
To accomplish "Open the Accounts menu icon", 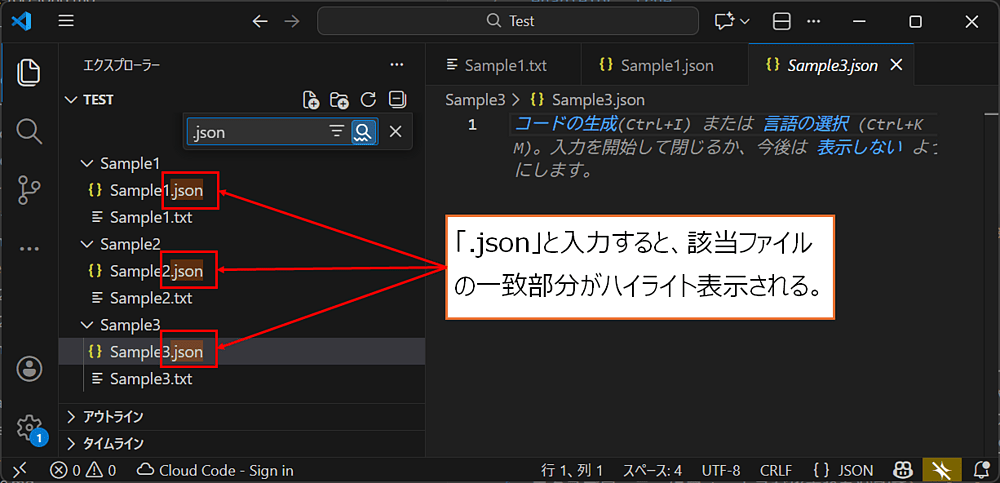I will [29, 368].
